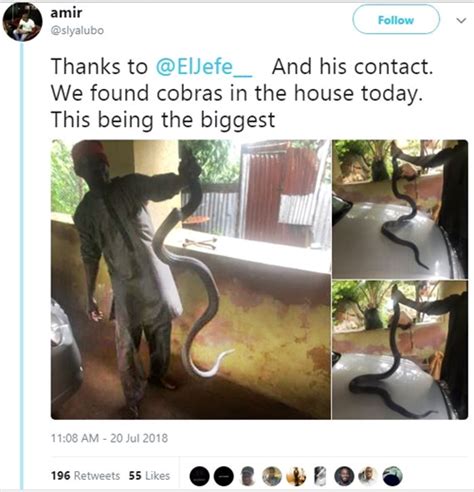The width and height of the screenshot is (474, 492).
Task: Click the Follow button
Action: (x=396, y=20)
